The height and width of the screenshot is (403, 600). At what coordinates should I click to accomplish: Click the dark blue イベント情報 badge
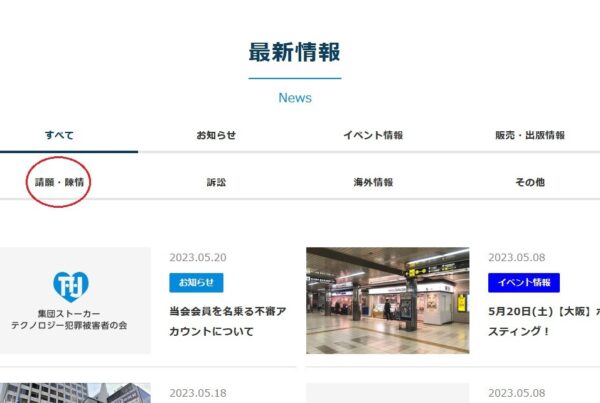[524, 283]
